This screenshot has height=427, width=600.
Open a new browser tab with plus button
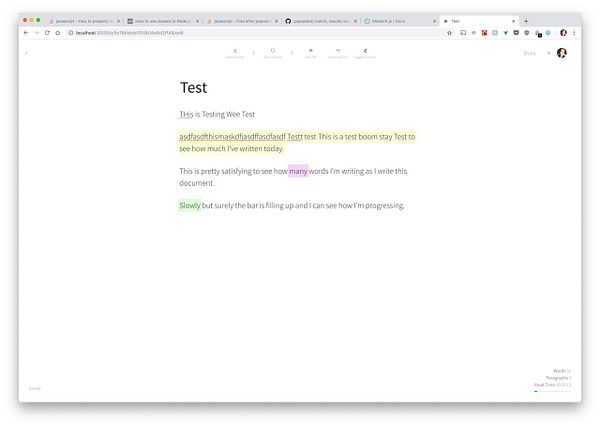pyautogui.click(x=526, y=21)
